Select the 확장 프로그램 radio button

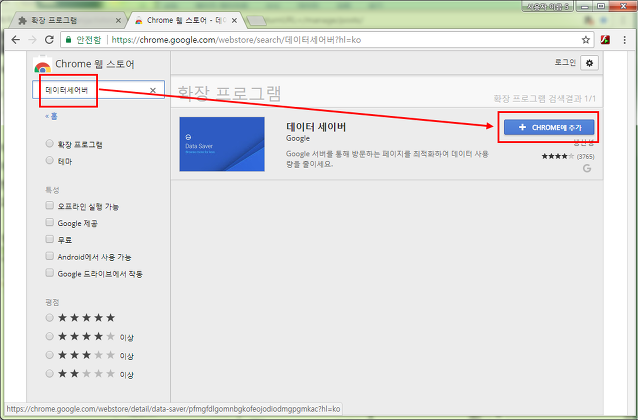coord(49,143)
